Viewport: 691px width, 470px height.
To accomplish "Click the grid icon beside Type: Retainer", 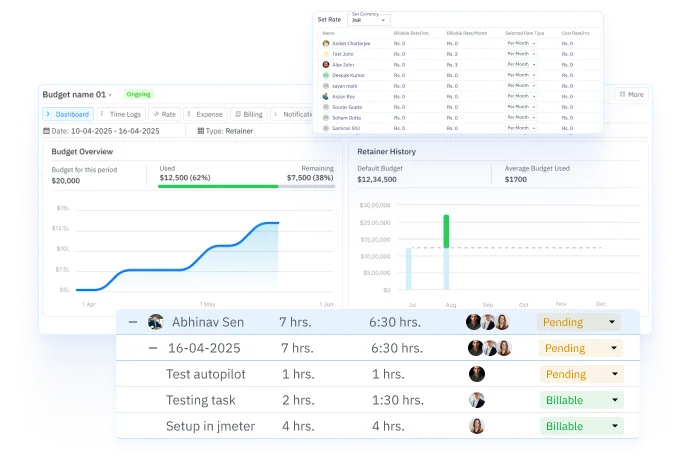I will [201, 131].
